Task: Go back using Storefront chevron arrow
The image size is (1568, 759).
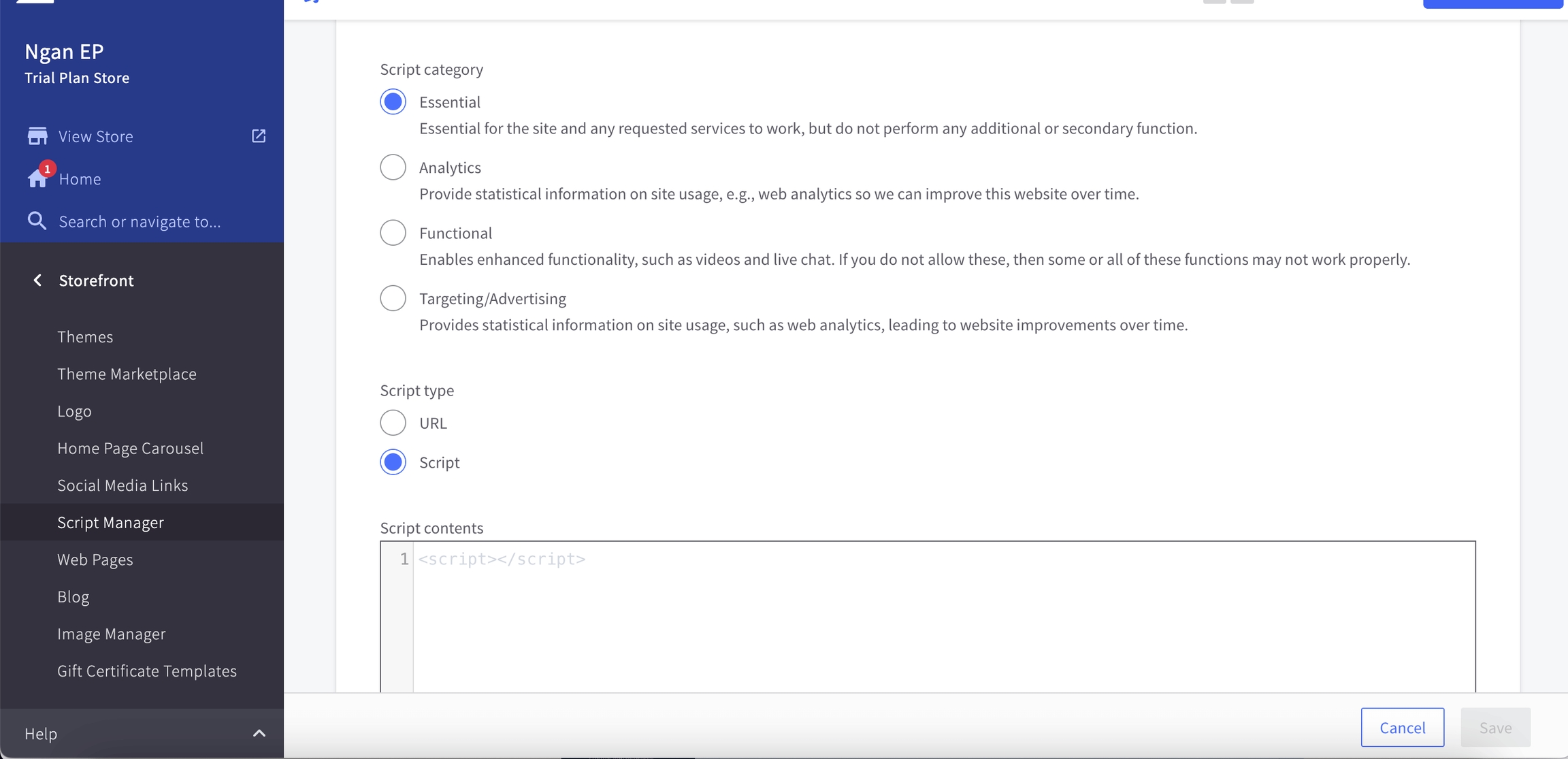Action: pos(37,280)
